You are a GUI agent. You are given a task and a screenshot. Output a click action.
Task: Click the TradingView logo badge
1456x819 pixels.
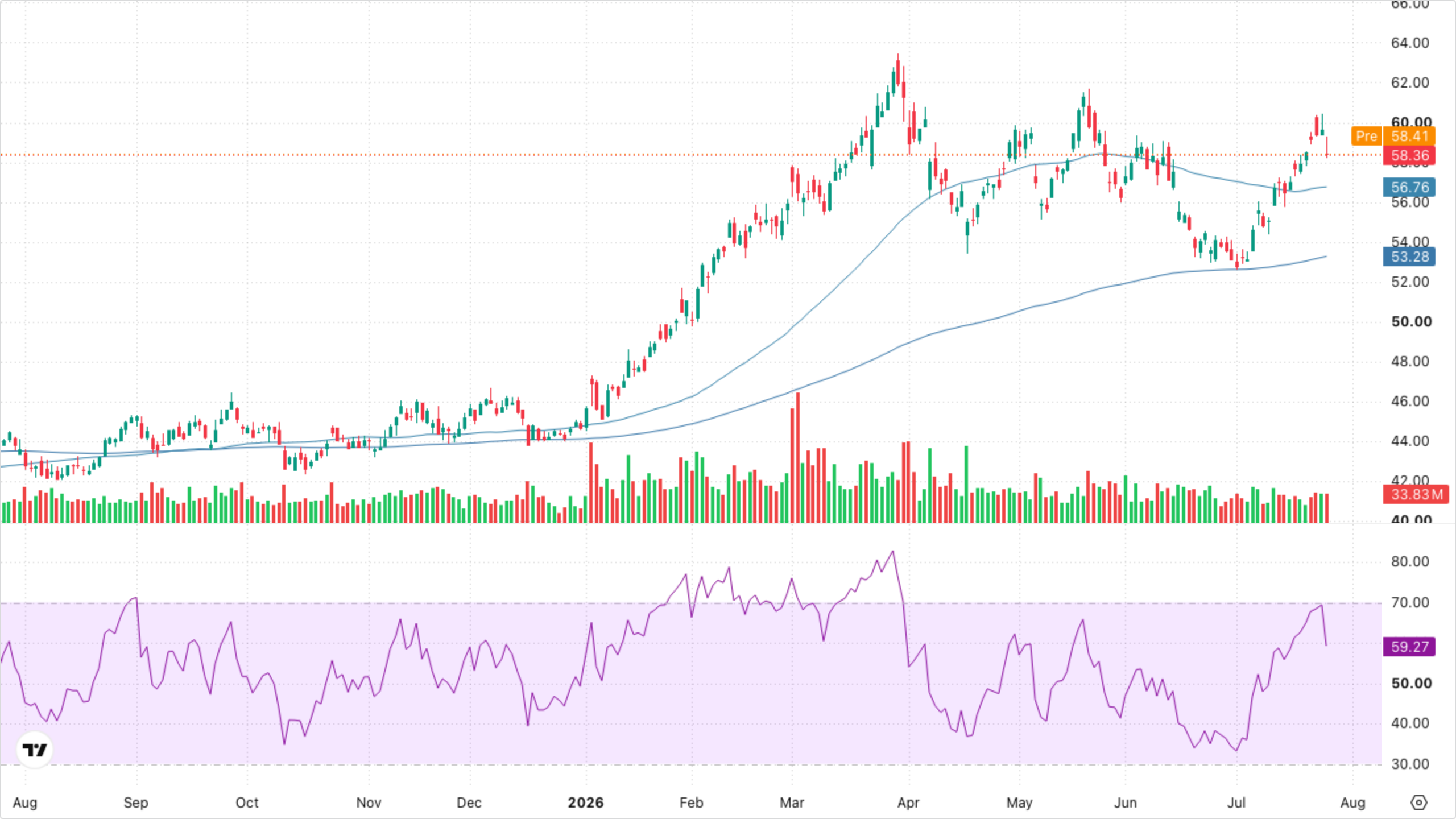(x=35, y=750)
